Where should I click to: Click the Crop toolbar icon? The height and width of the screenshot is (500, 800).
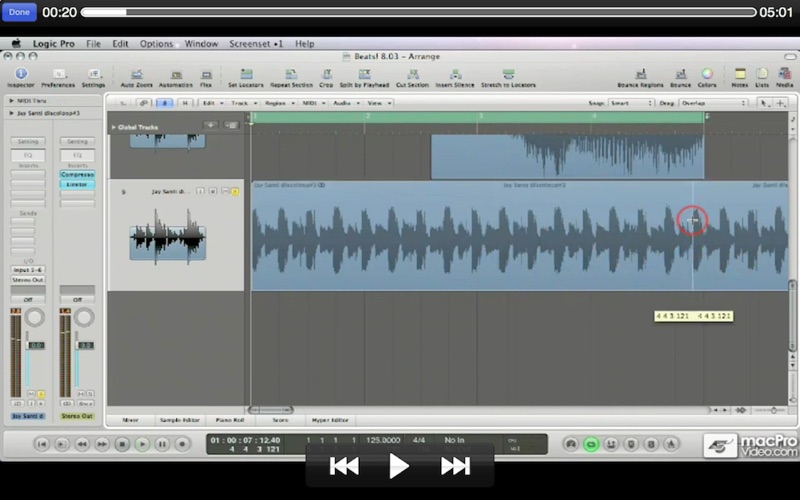[327, 74]
